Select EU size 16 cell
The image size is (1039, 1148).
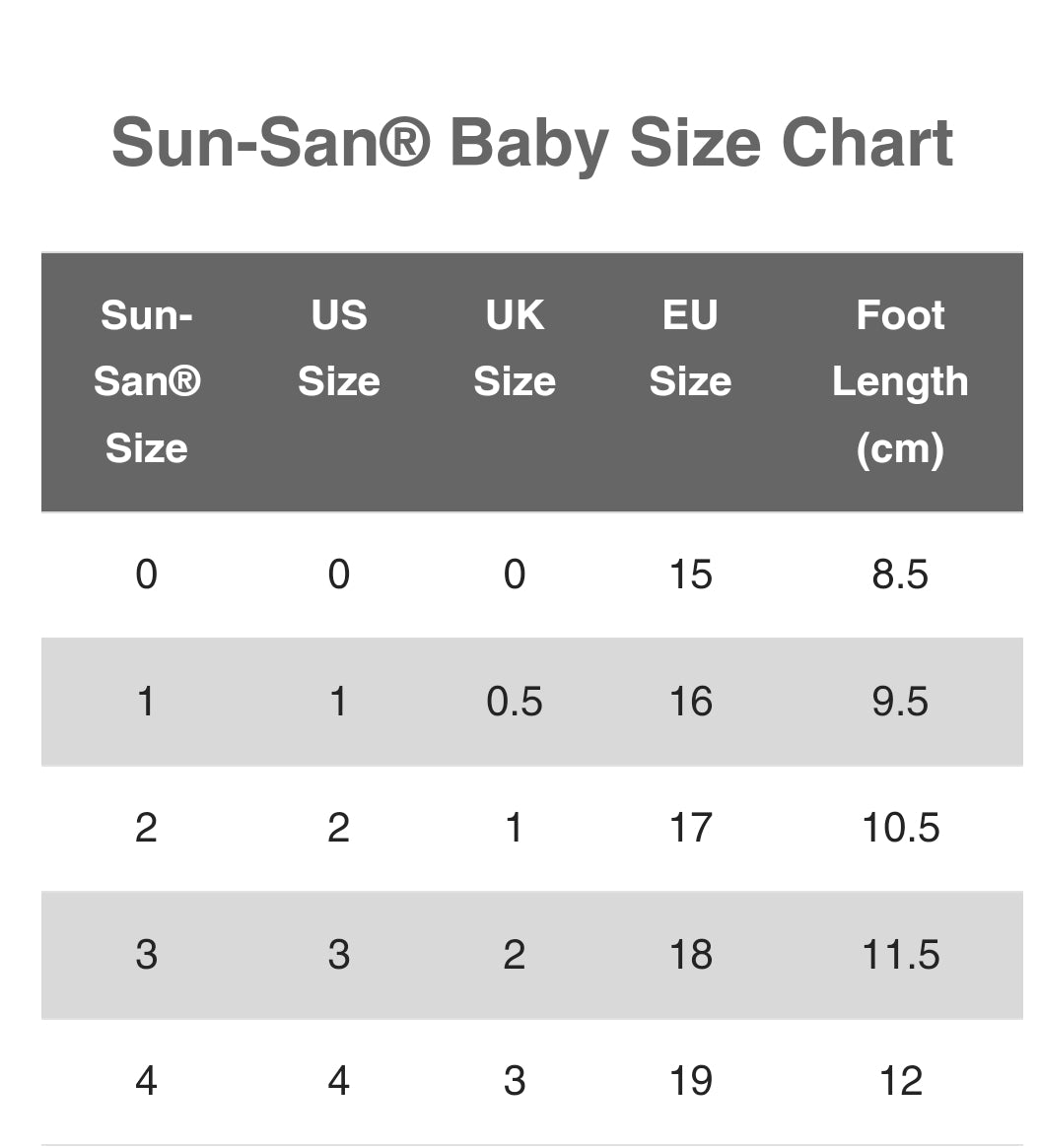pyautogui.click(x=690, y=702)
